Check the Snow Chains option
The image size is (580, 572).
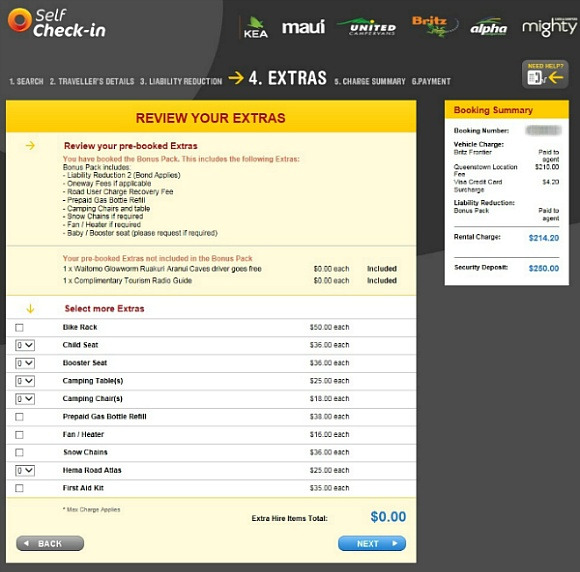tap(19, 452)
